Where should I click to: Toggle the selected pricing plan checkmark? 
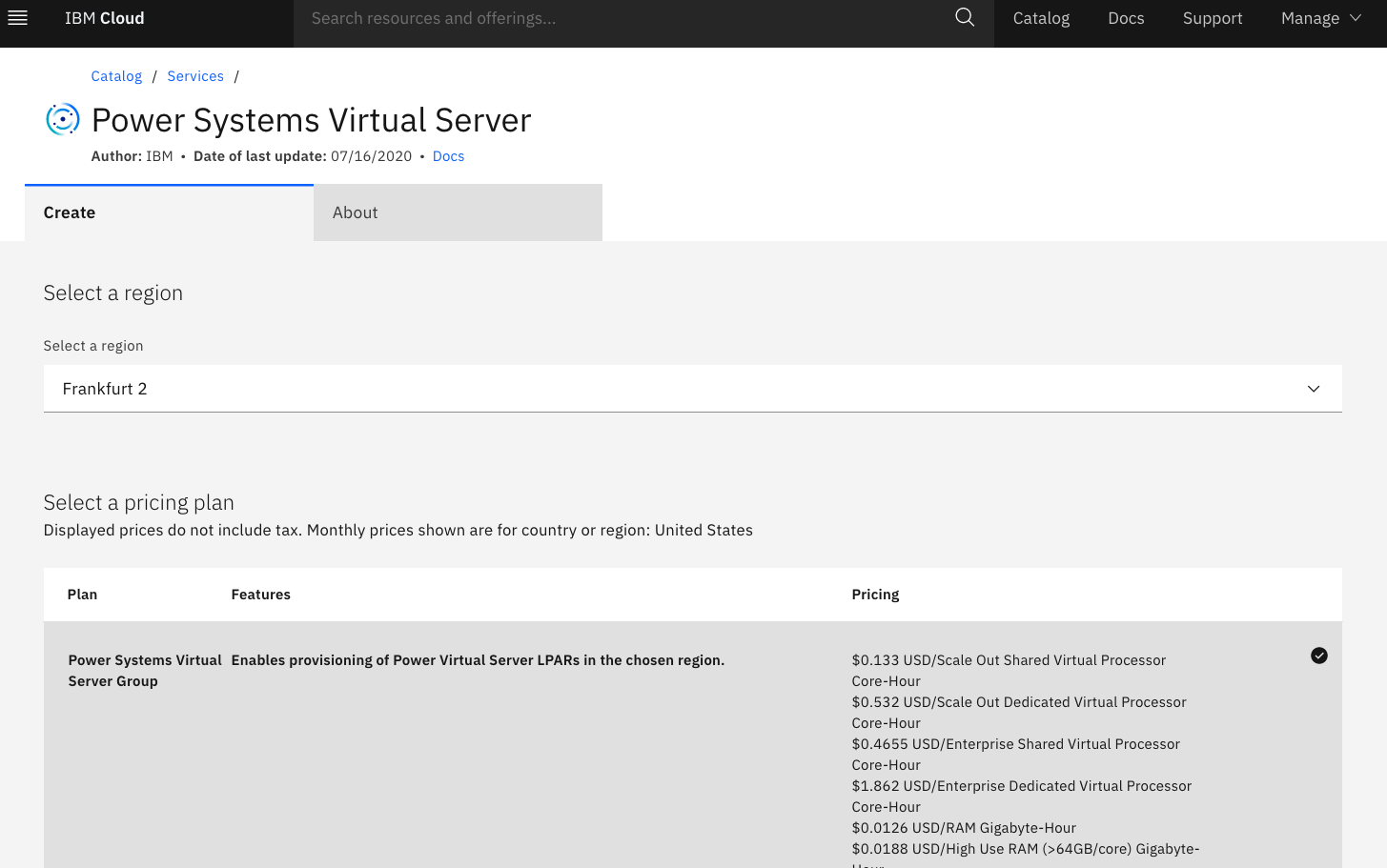(1319, 656)
